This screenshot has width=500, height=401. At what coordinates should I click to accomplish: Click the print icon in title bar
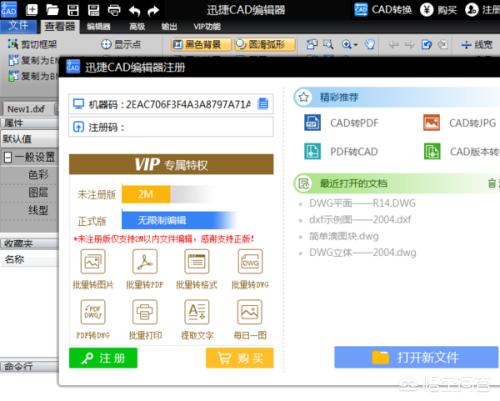point(114,10)
